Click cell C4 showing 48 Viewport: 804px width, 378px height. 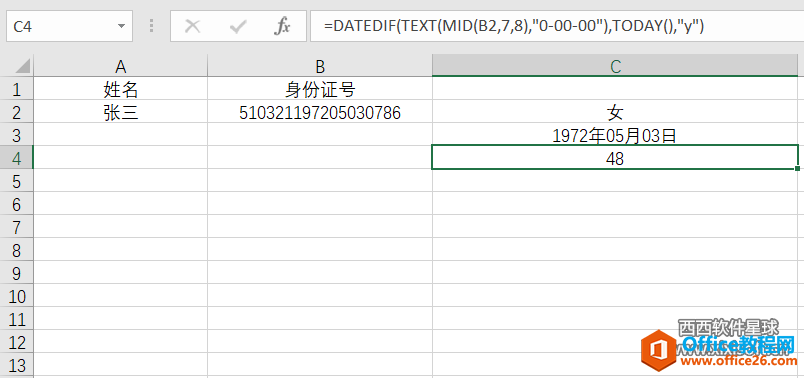615,157
